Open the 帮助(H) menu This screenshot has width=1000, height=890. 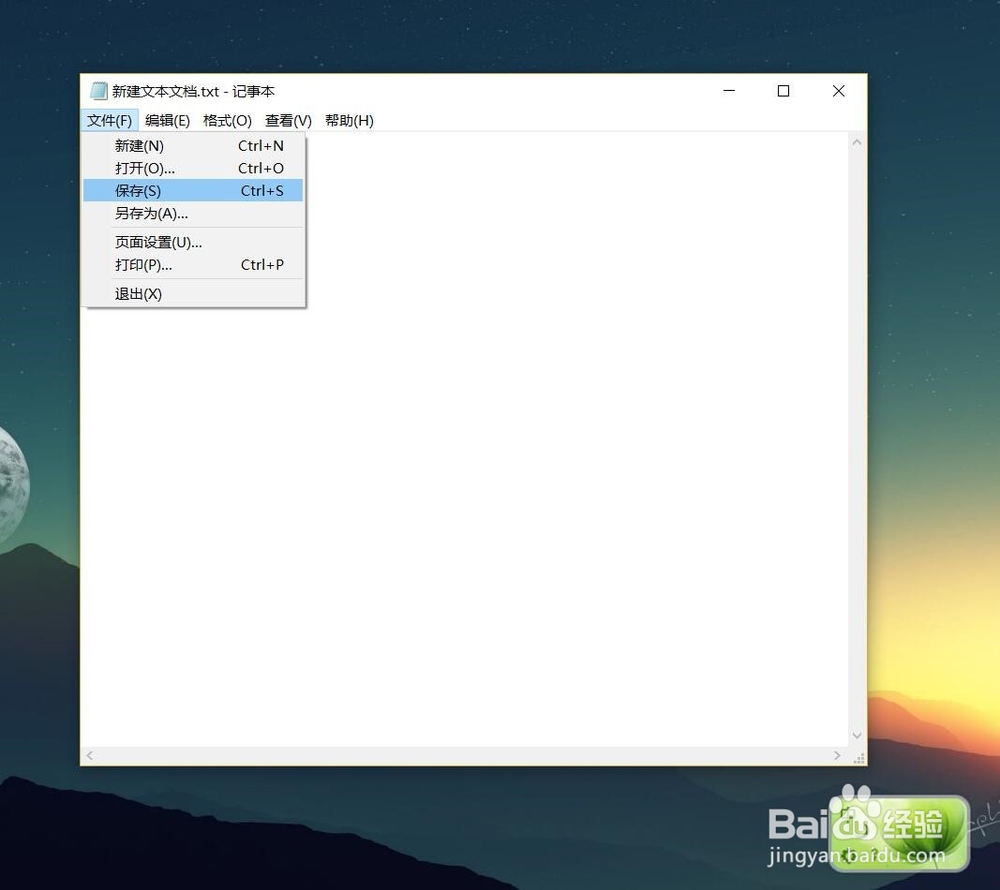(349, 120)
